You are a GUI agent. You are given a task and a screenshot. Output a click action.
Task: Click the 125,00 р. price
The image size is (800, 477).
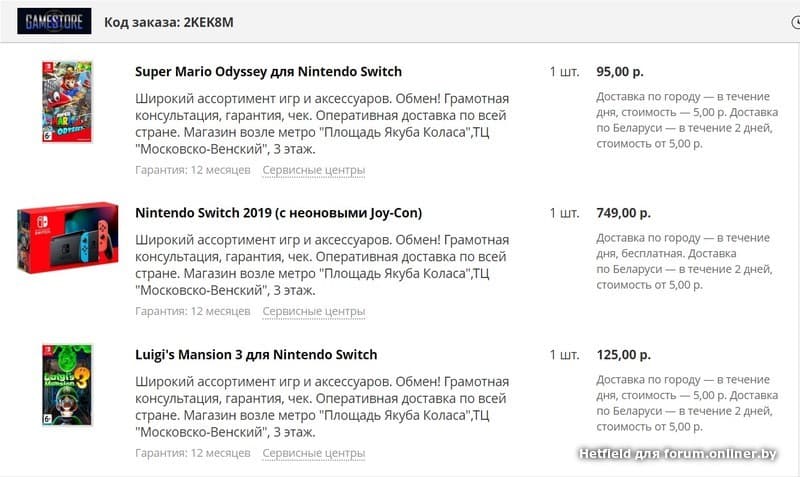(x=623, y=355)
